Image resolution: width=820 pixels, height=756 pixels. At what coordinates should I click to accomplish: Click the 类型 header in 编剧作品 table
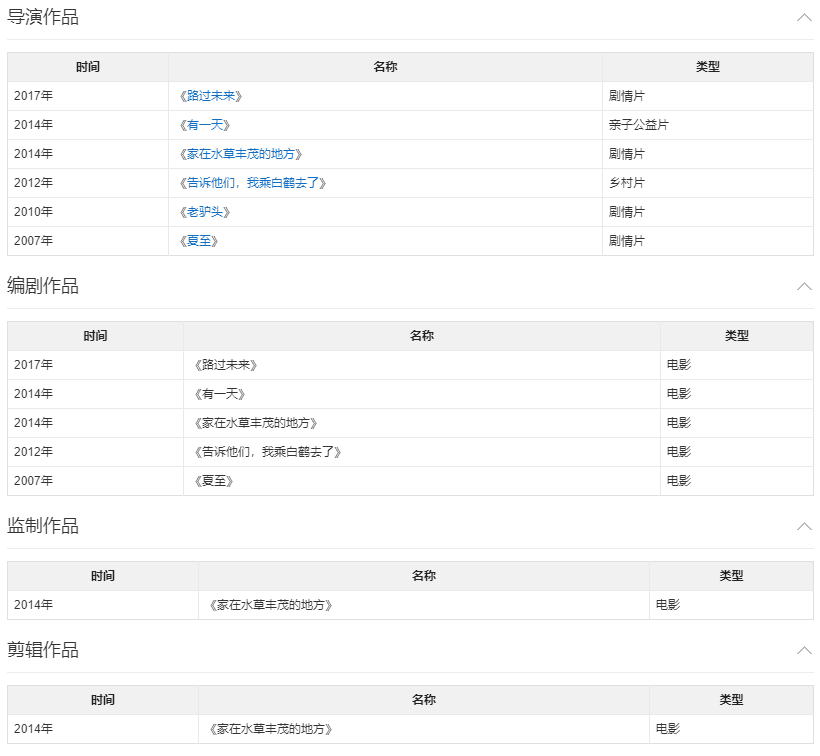pyautogui.click(x=737, y=336)
